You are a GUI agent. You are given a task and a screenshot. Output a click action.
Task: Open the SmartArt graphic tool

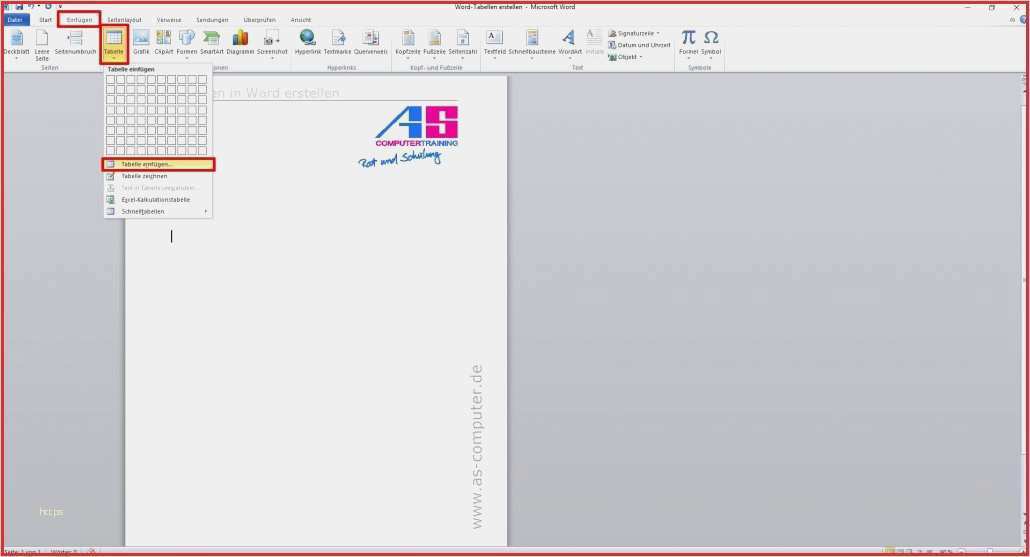point(211,41)
